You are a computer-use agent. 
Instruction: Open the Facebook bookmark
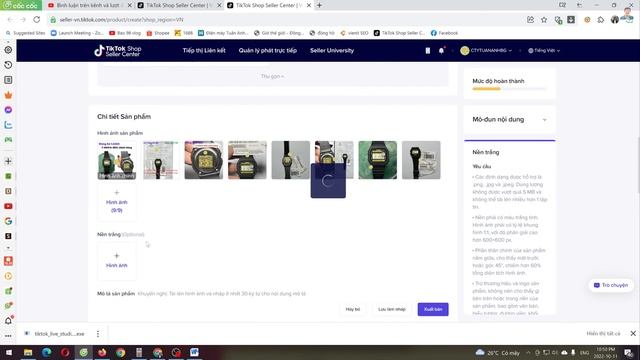444,33
